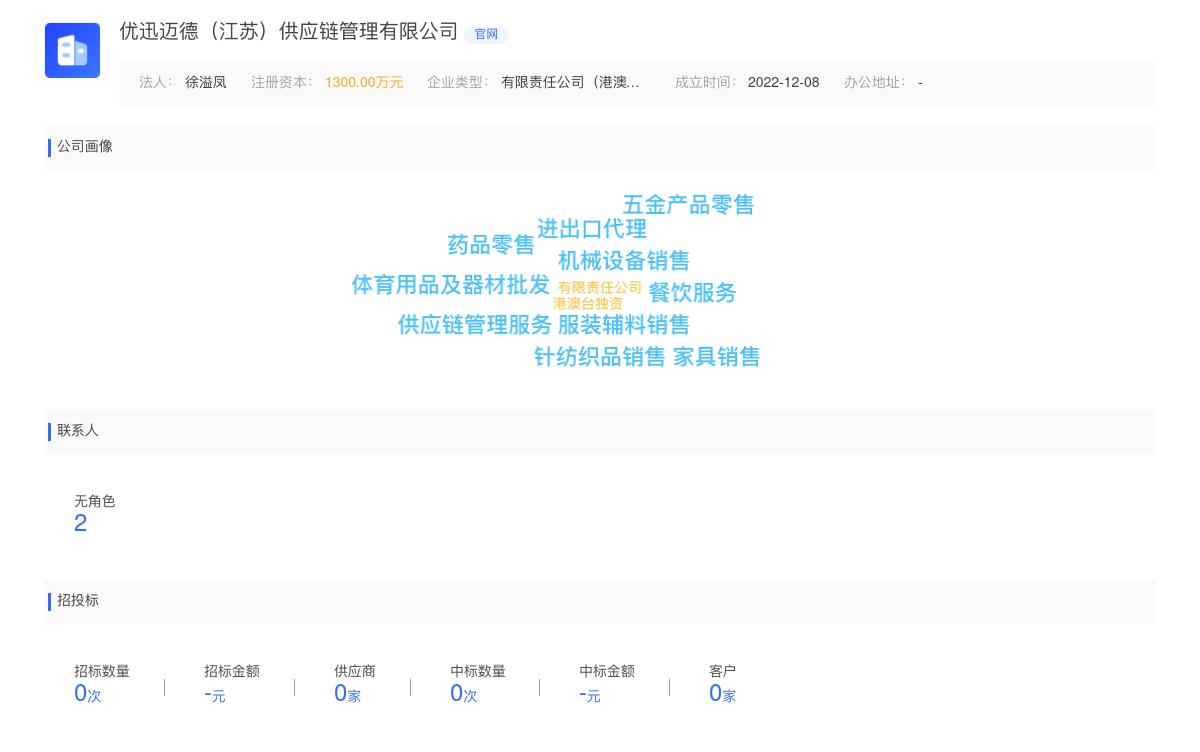Click orange tag 港澳台独资
Image resolution: width=1200 pixels, height=752 pixels.
click(588, 304)
